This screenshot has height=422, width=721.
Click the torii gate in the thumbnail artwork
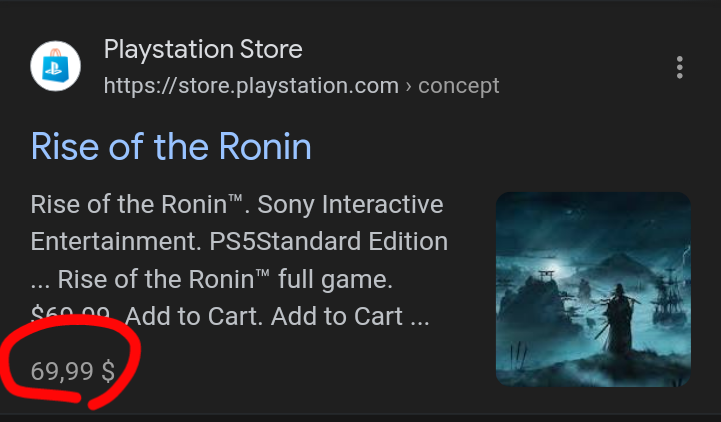[x=546, y=276]
